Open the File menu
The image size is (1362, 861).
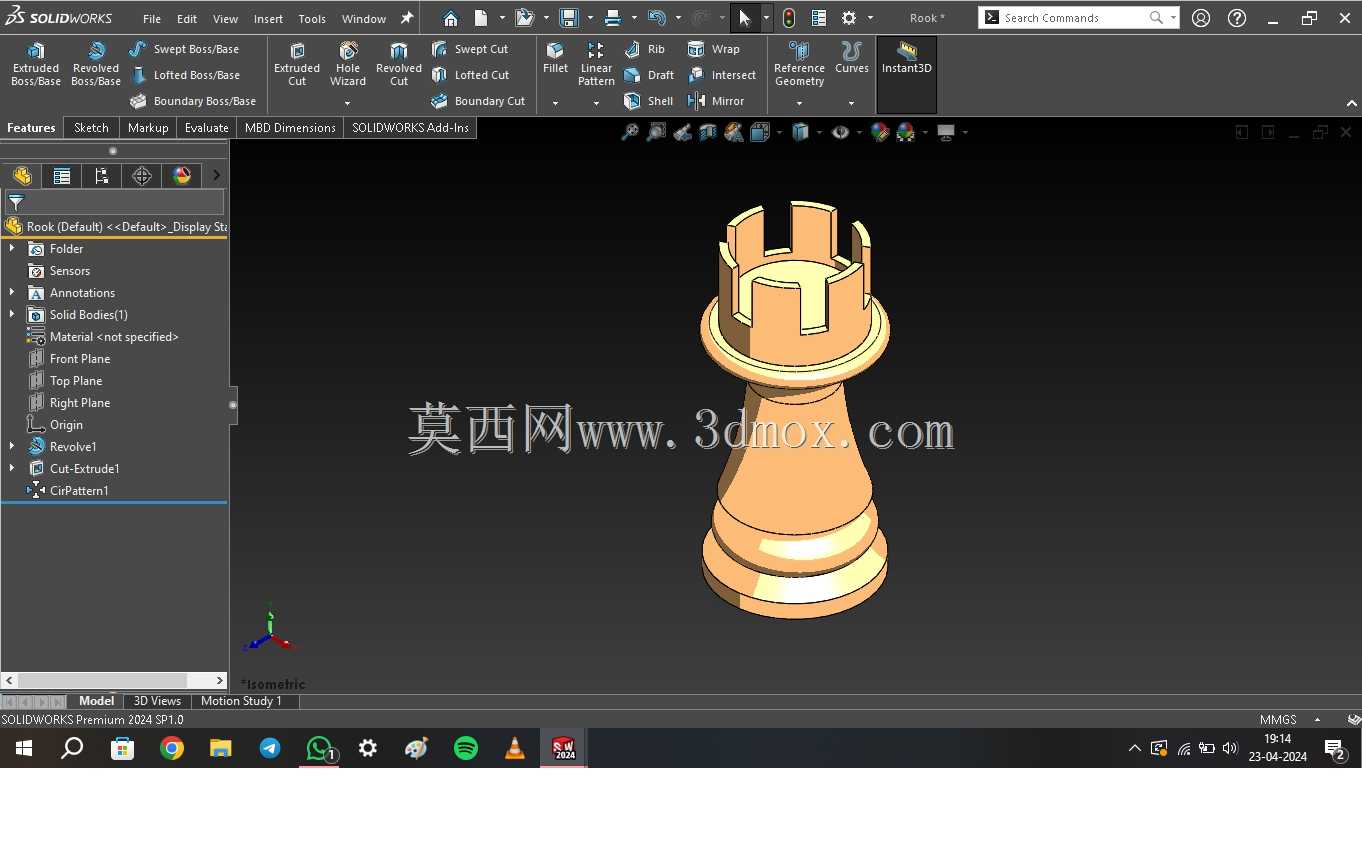tap(152, 19)
